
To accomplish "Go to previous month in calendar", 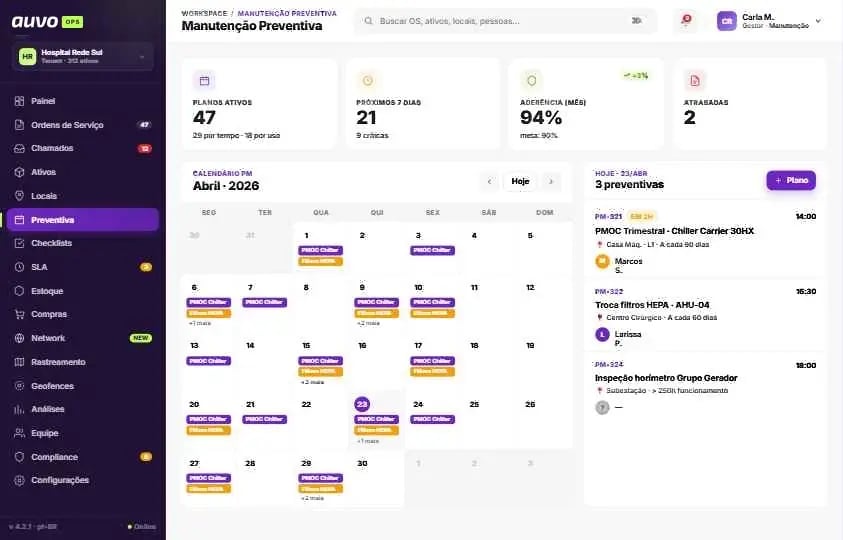I will click(x=489, y=181).
